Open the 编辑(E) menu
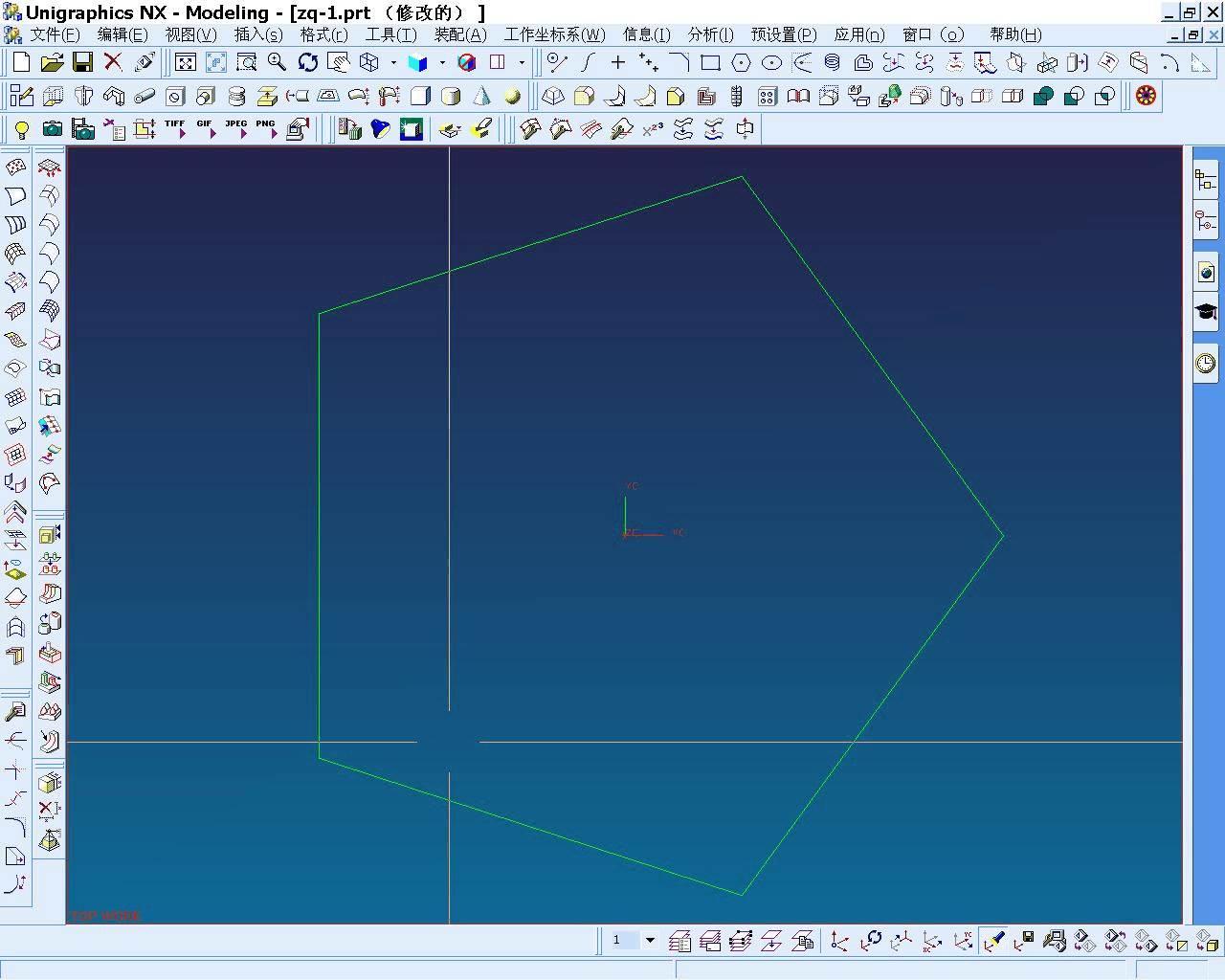This screenshot has height=980, width=1225. click(122, 34)
